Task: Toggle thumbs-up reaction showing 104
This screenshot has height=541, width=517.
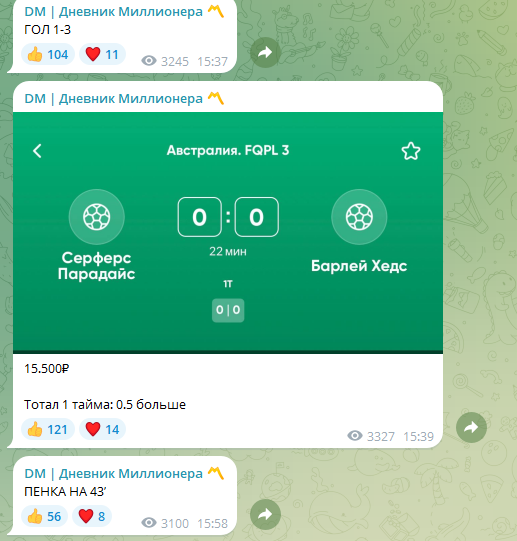Action: (x=48, y=54)
